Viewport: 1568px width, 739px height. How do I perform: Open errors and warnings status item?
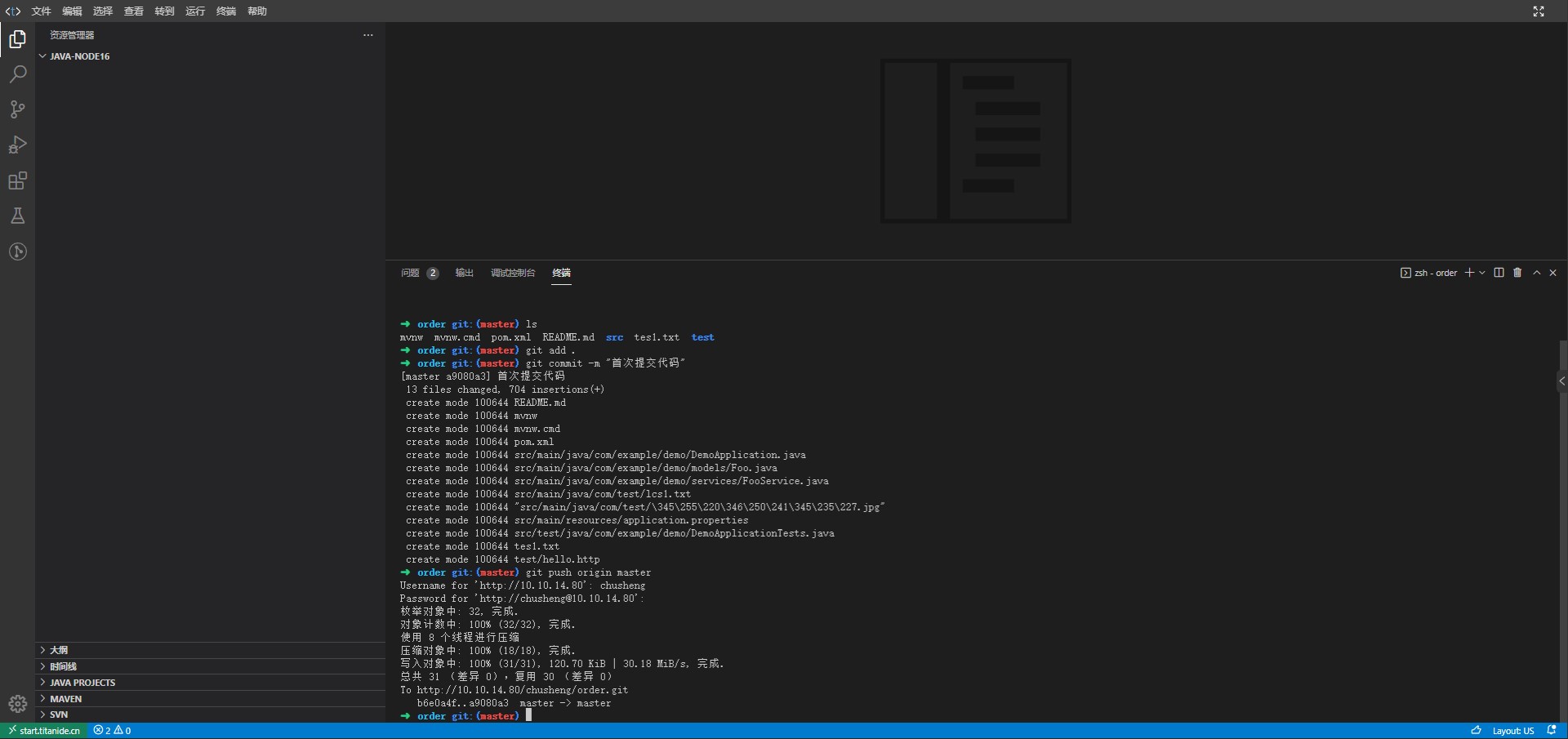point(112,731)
